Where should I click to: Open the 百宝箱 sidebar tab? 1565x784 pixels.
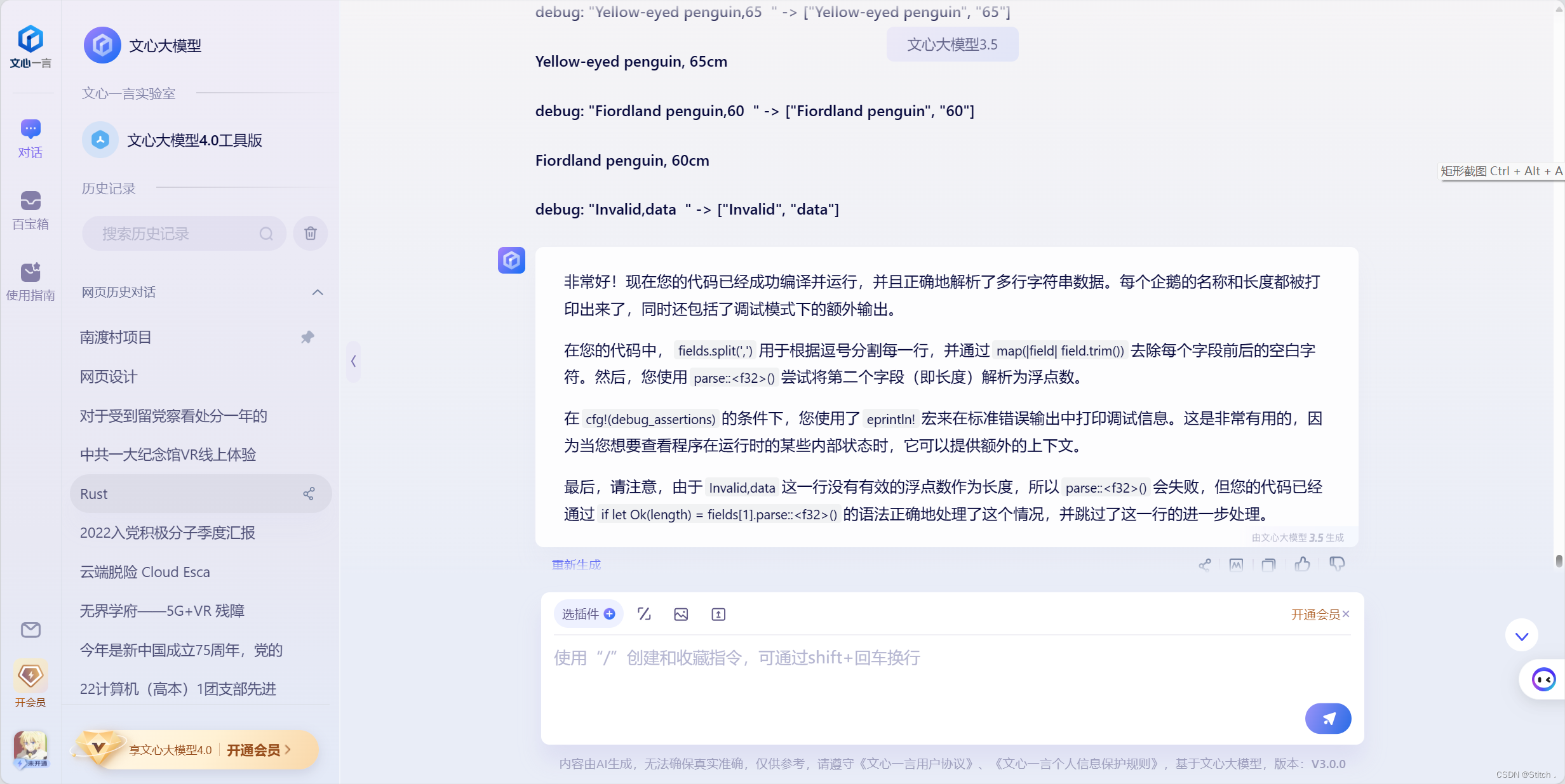pos(30,210)
